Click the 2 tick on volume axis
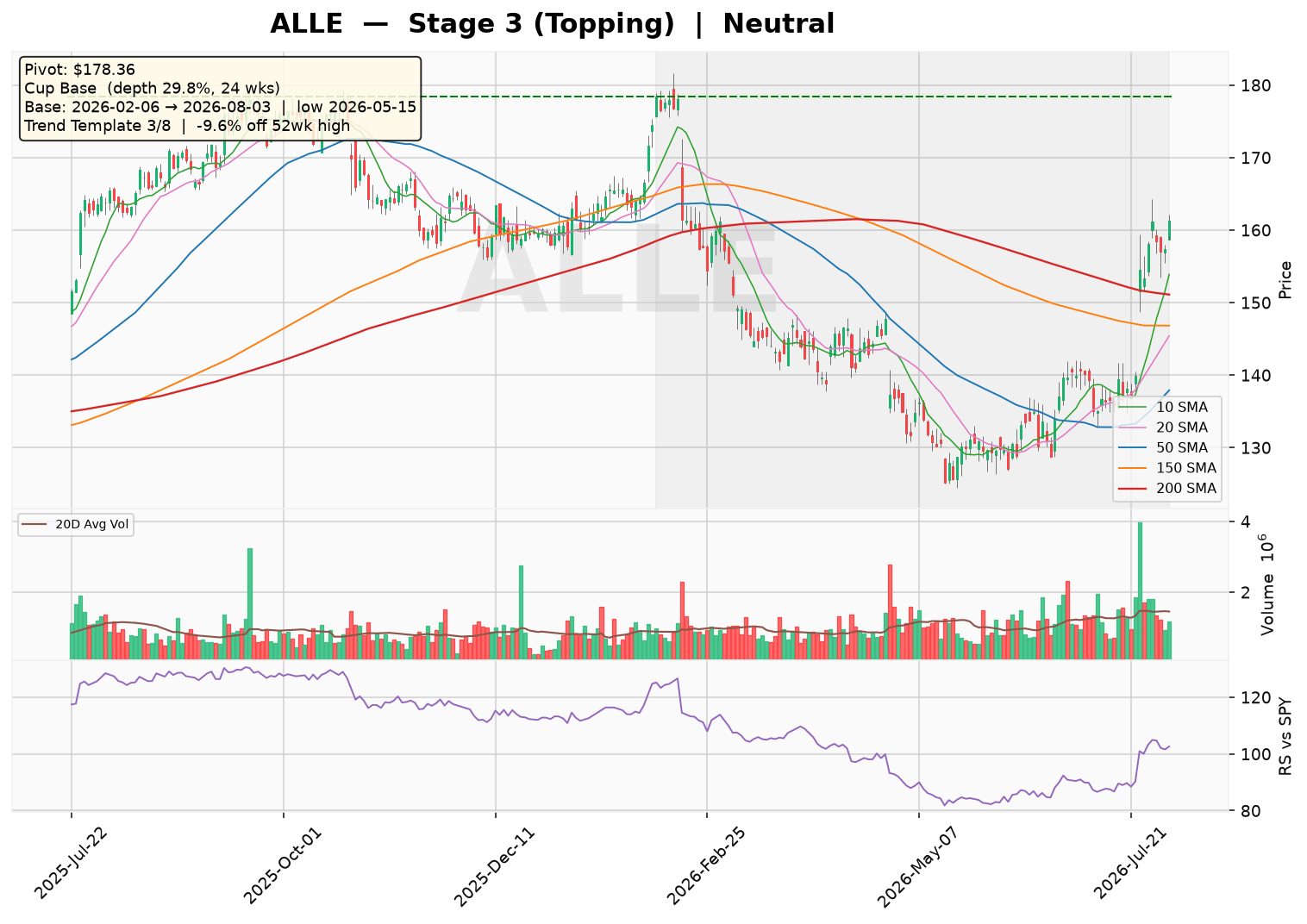This screenshot has width=1307, height=924. point(1247,592)
